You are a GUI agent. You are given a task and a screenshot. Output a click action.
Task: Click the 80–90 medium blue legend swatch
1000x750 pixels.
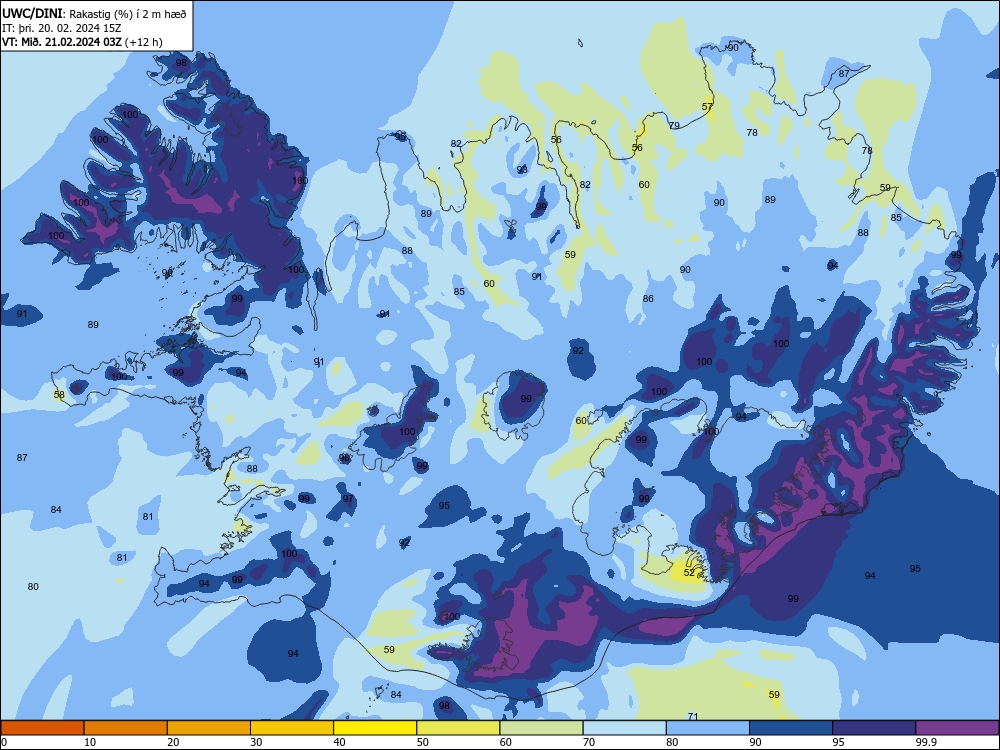pyautogui.click(x=708, y=728)
